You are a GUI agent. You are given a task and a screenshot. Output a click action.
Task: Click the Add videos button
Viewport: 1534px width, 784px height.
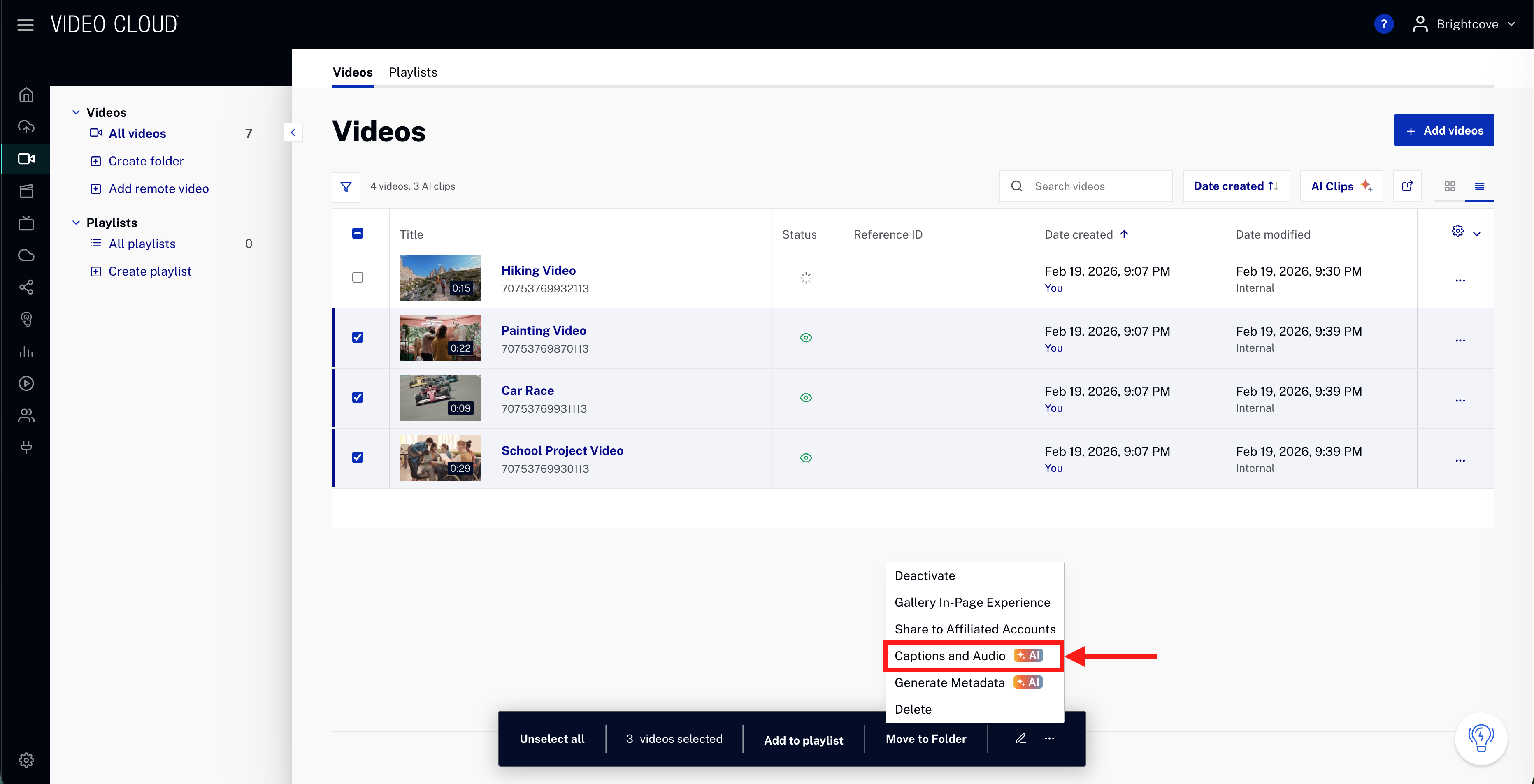click(x=1443, y=130)
